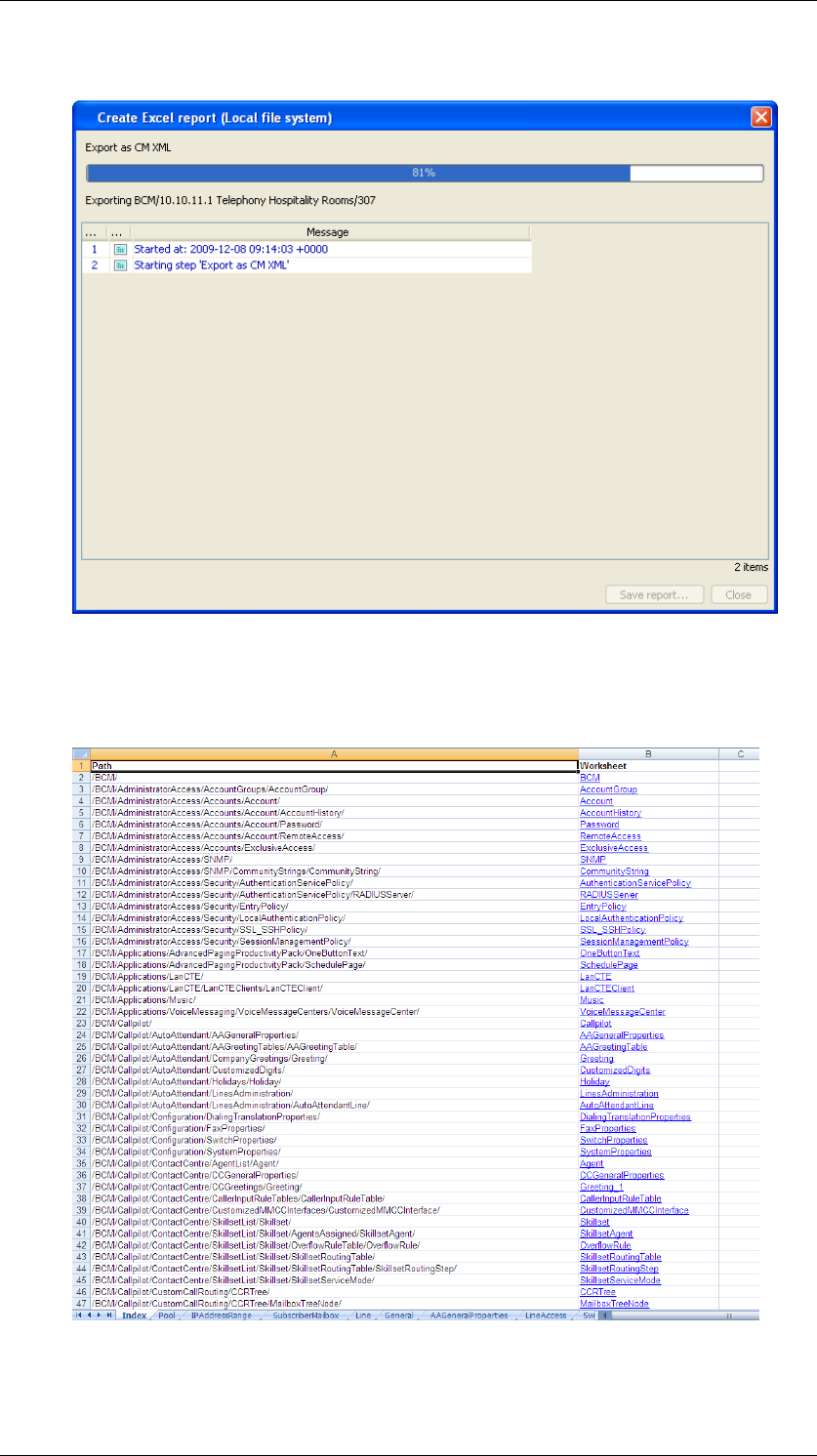Click the CommunityString worksheet link
This screenshot has height=1456, width=817.
pyautogui.click(x=614, y=870)
